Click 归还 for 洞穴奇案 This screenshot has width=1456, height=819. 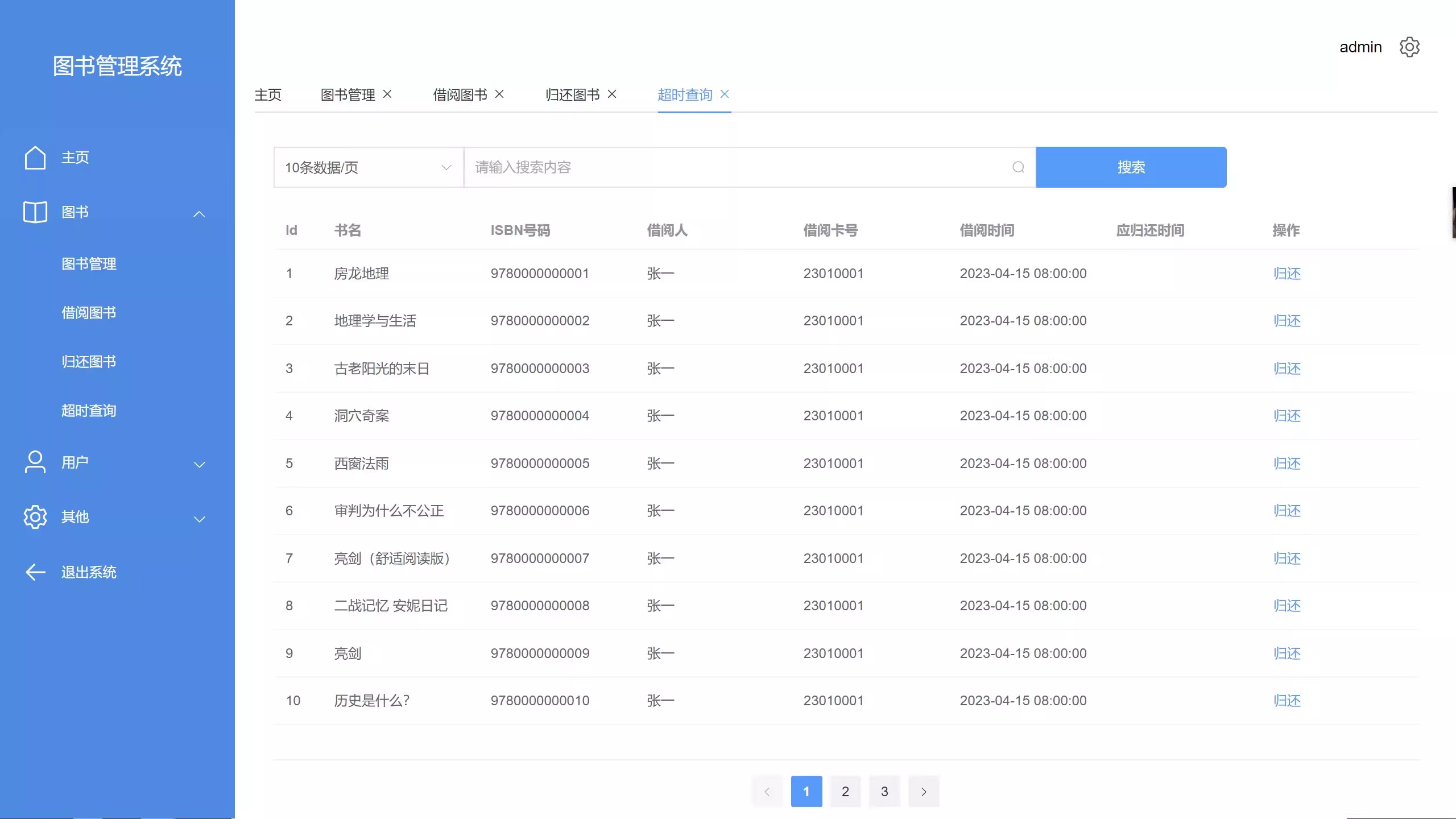pyautogui.click(x=1287, y=416)
